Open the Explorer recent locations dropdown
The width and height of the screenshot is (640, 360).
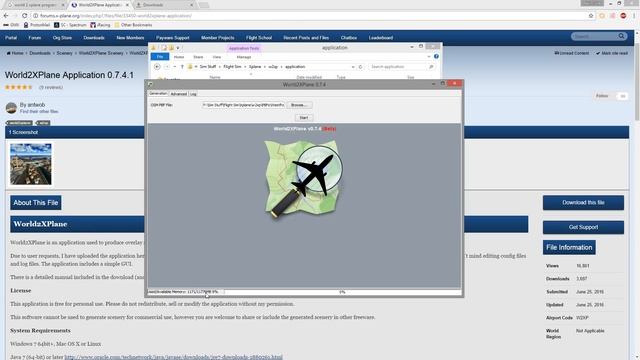point(174,67)
